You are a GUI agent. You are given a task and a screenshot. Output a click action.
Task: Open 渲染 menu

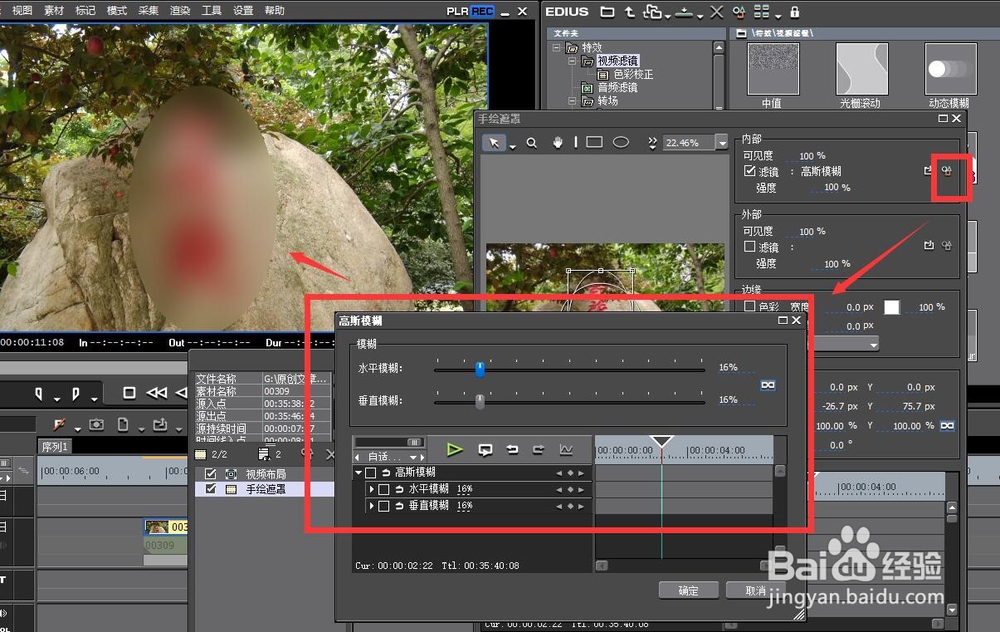tap(180, 10)
